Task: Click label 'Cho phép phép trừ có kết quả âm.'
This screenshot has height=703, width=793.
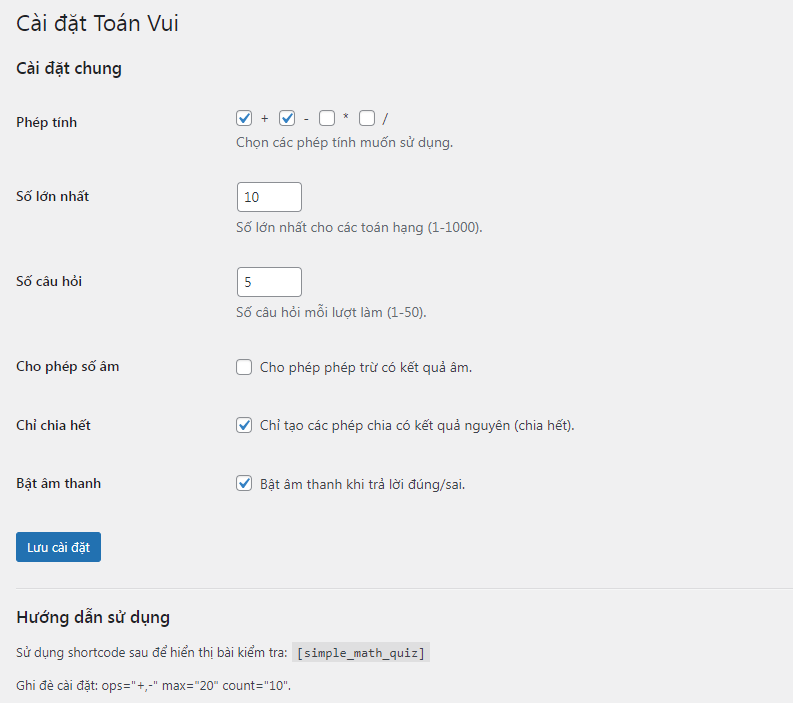Action: point(366,367)
